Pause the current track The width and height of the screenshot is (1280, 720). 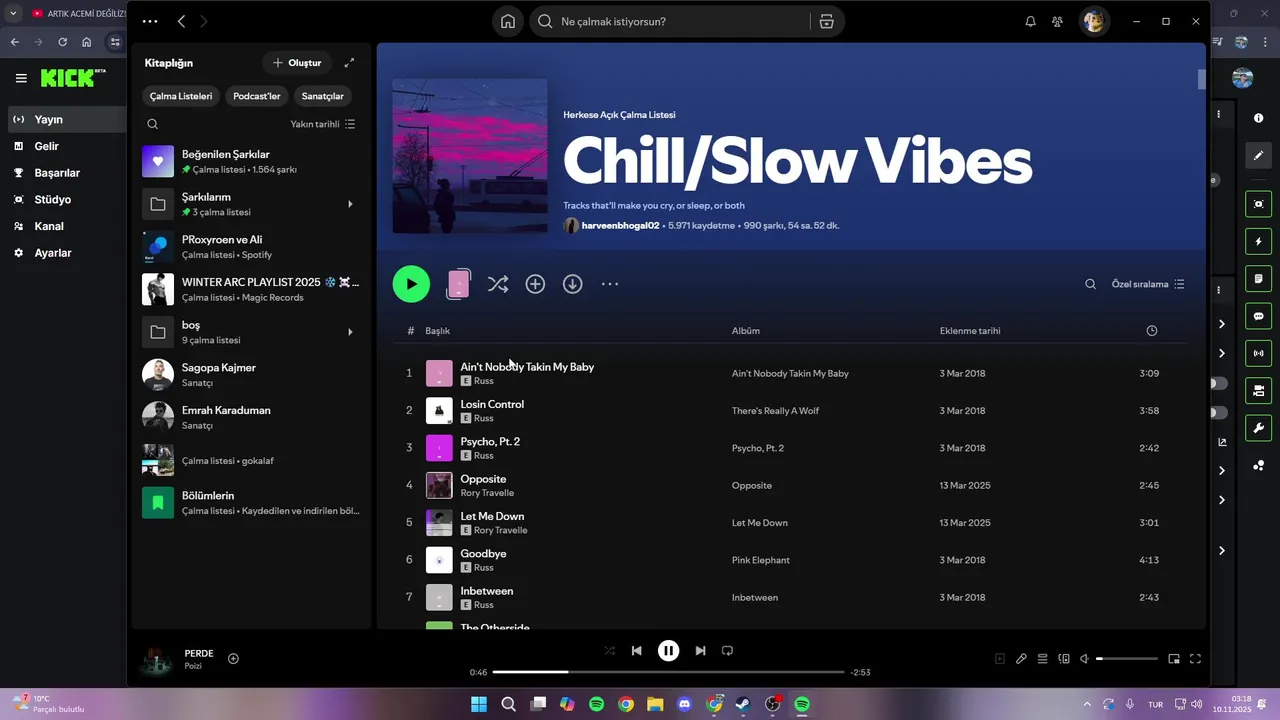[x=668, y=651]
